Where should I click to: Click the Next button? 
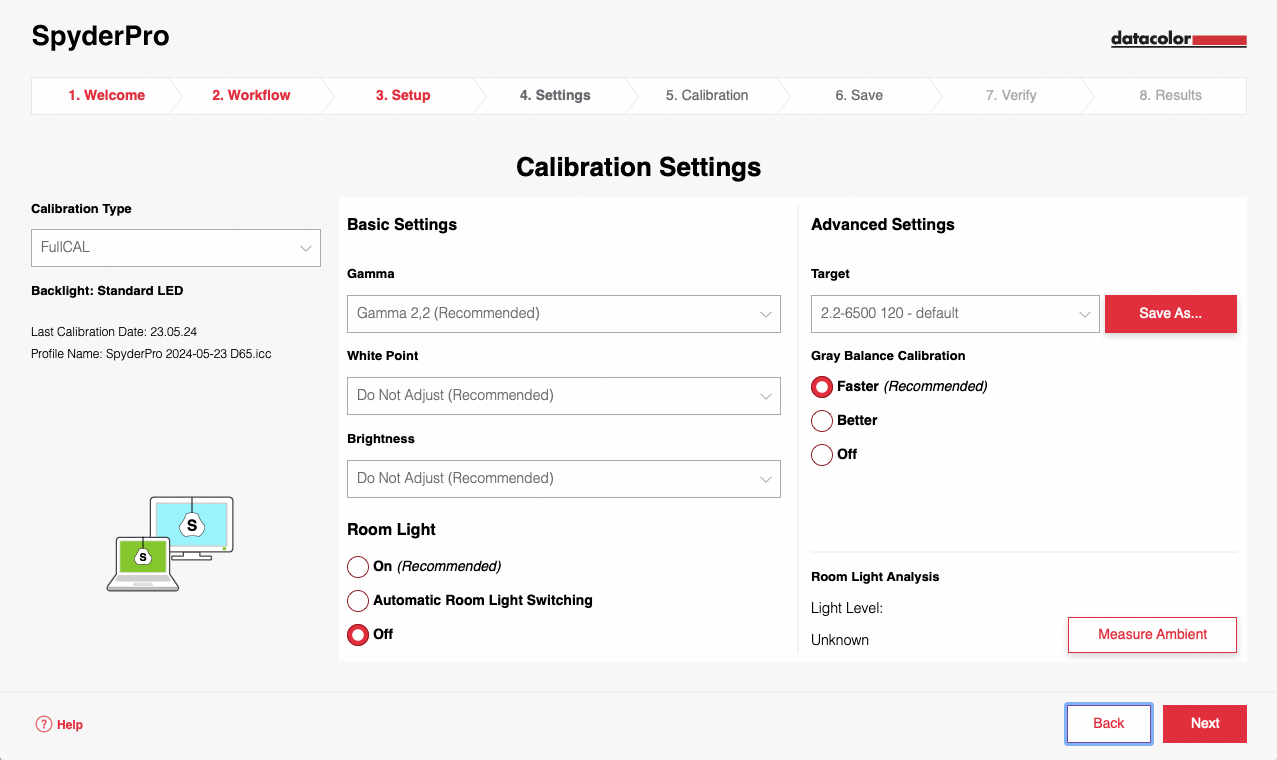click(x=1205, y=724)
